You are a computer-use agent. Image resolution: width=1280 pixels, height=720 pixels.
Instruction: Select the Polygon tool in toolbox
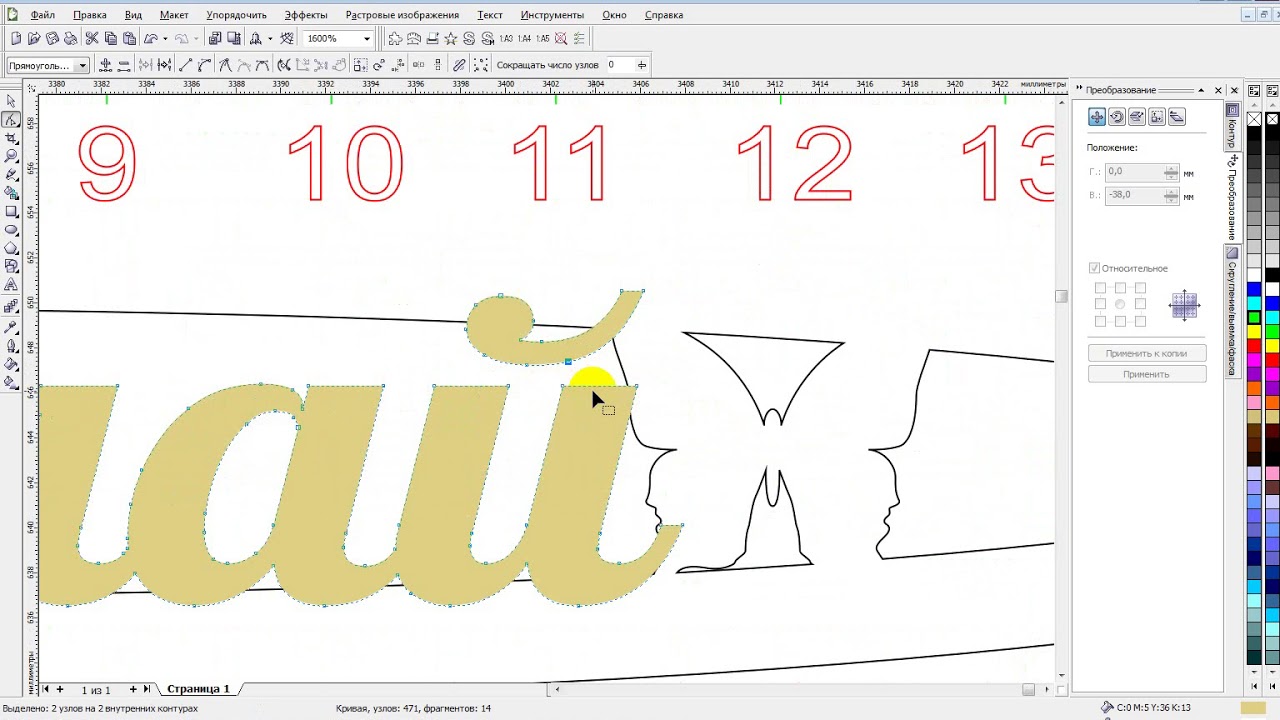(x=11, y=249)
